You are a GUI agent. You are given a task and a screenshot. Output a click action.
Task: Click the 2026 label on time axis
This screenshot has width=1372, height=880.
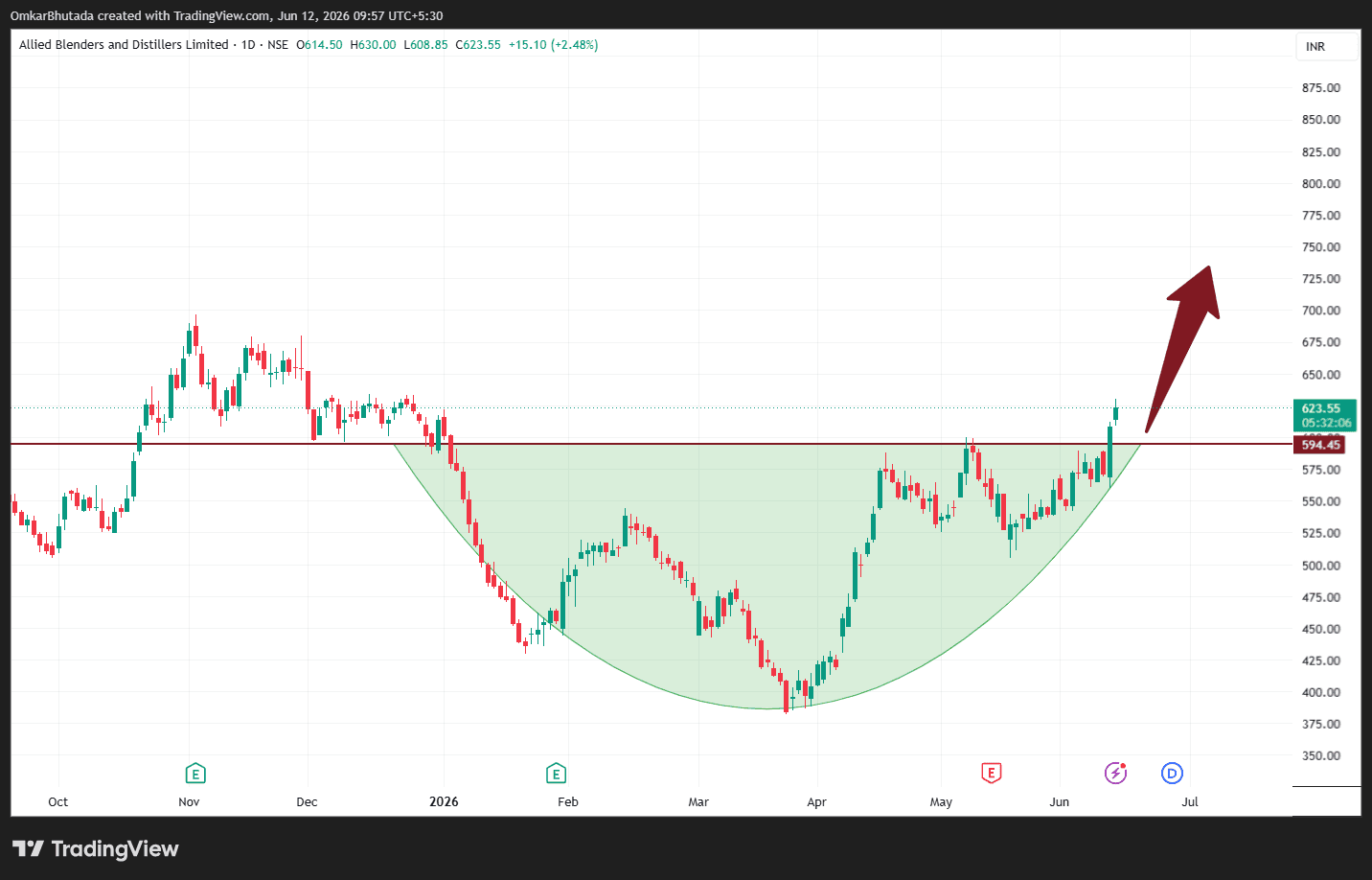444,801
